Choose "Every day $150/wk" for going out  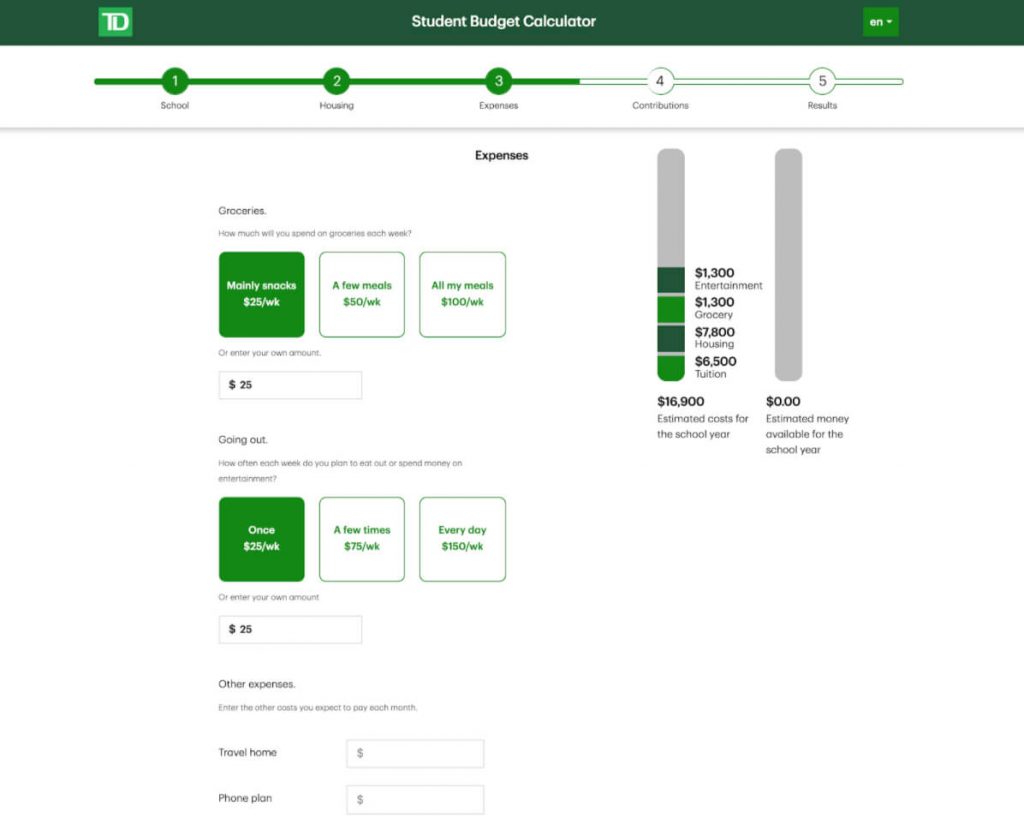[x=462, y=539]
